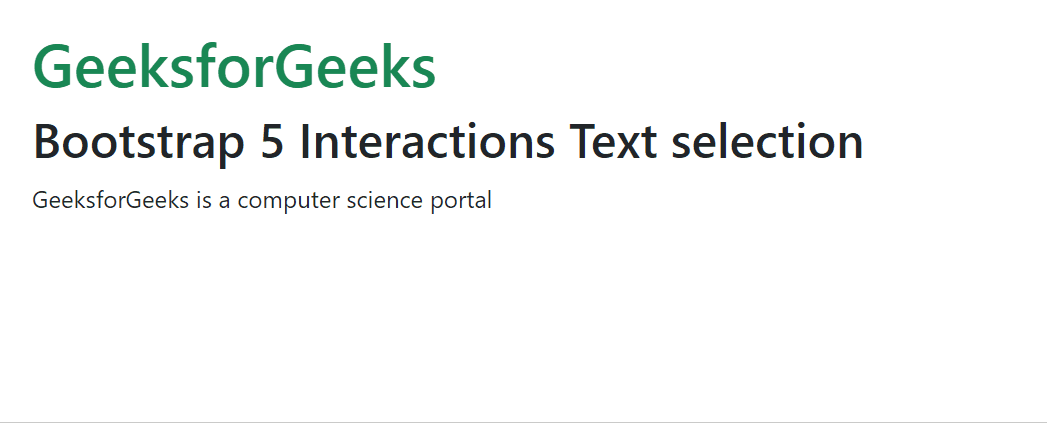The height and width of the screenshot is (423, 1047).
Task: Click the word Text in the subheading
Action: (x=614, y=142)
